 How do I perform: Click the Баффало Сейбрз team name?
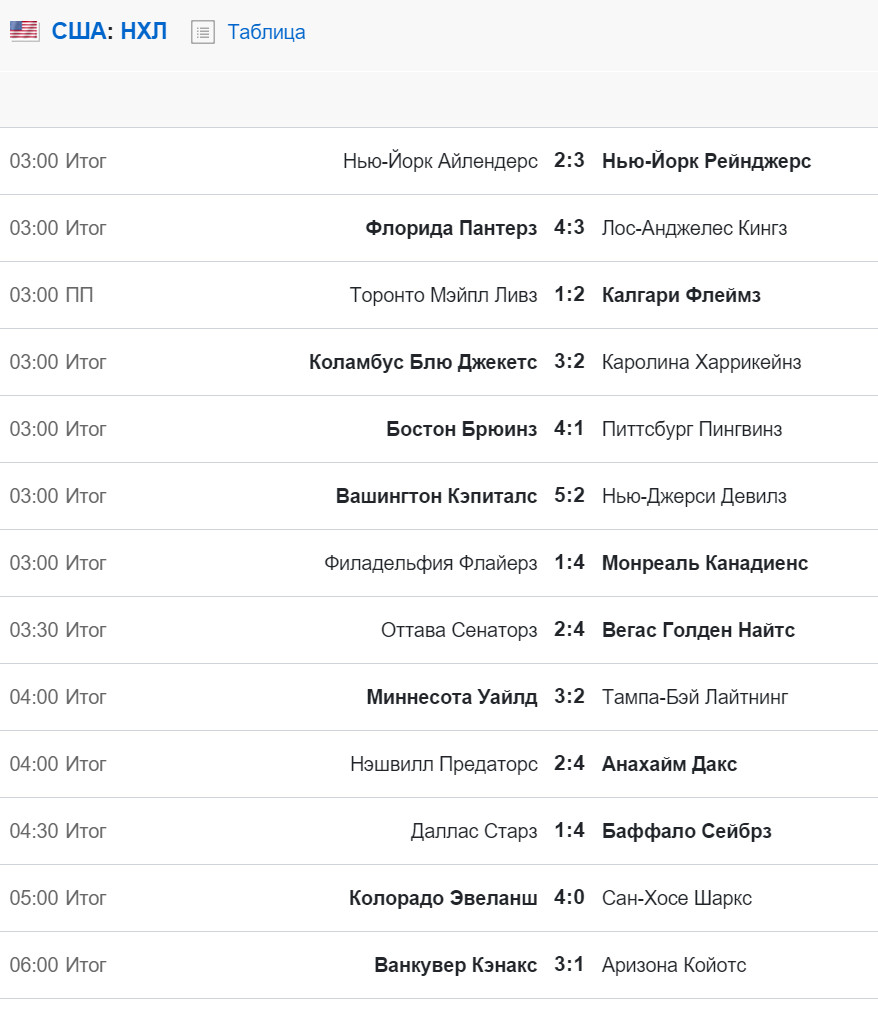(x=686, y=831)
